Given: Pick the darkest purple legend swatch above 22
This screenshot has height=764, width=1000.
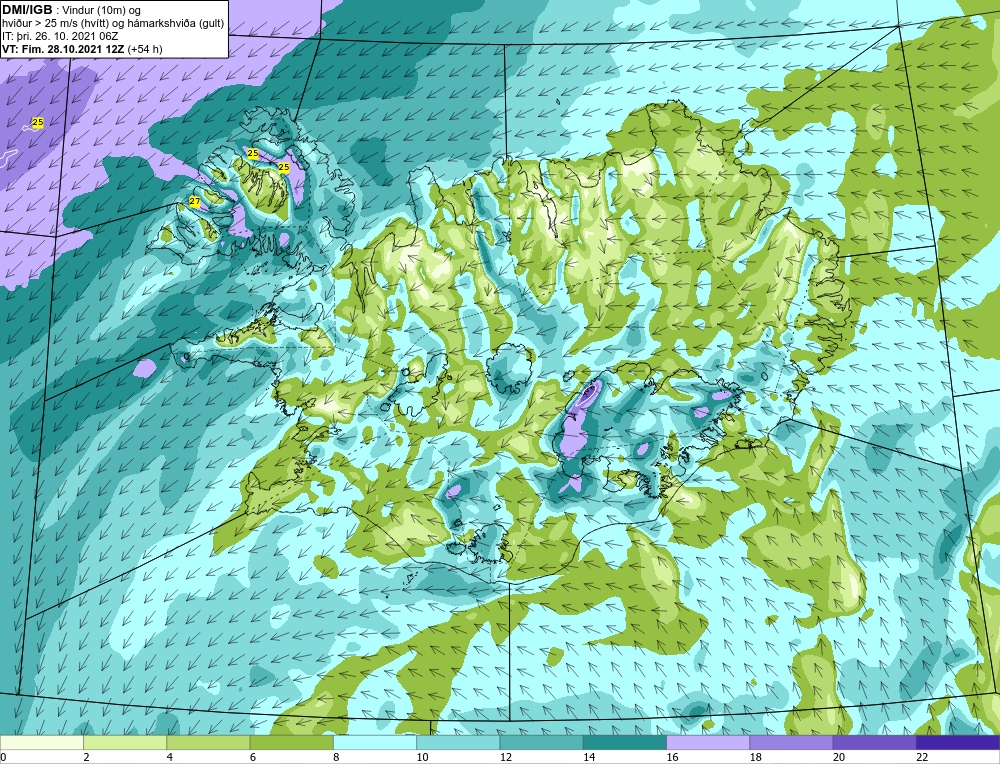Looking at the screenshot, I should (958, 742).
